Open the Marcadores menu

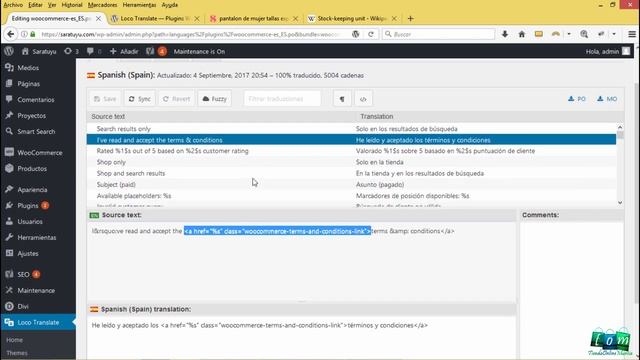pyautogui.click(x=102, y=5)
